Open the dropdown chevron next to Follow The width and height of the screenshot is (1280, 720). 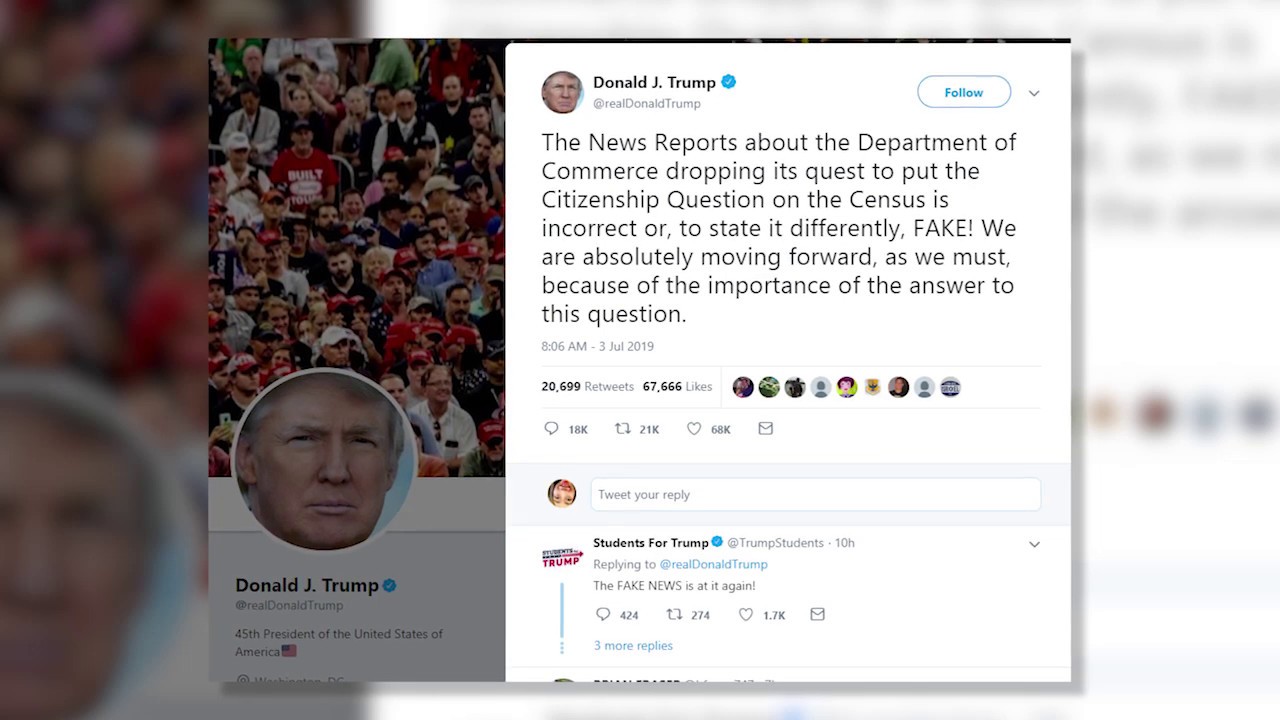(x=1034, y=93)
